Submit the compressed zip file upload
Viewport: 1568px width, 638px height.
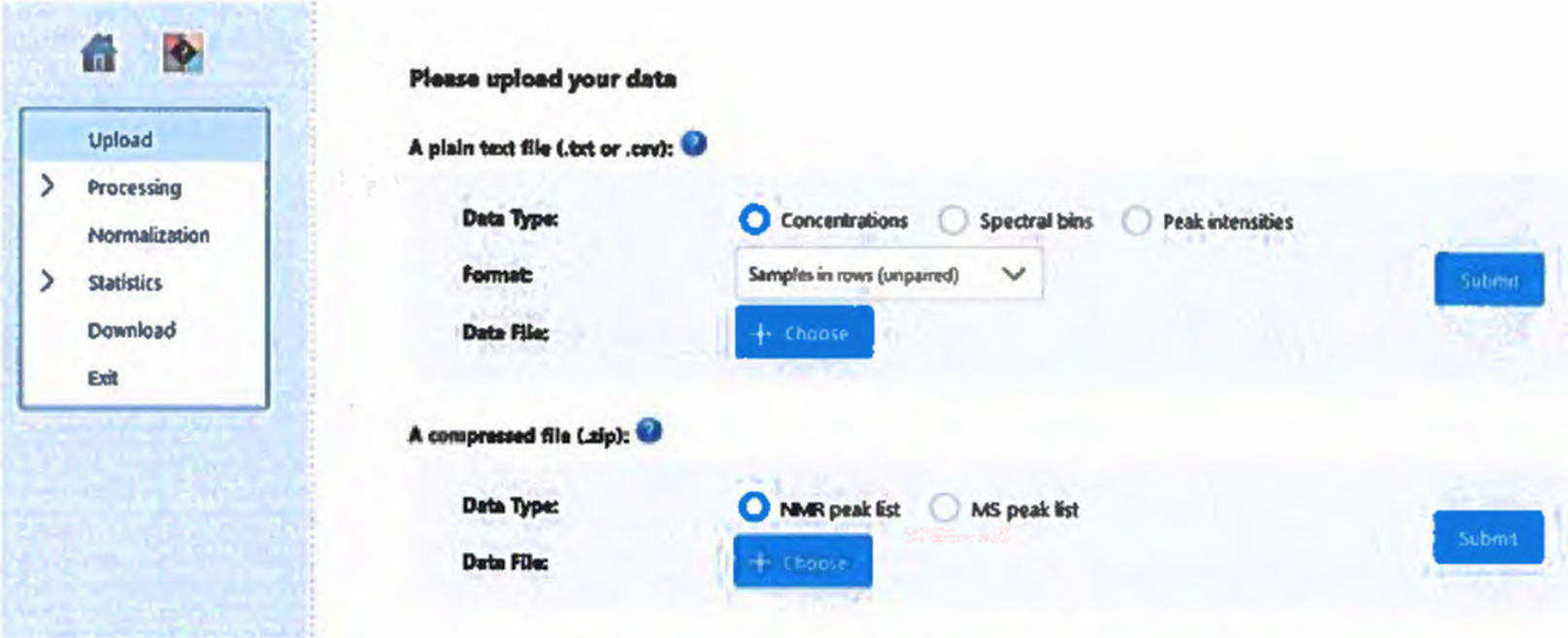pos(1487,538)
